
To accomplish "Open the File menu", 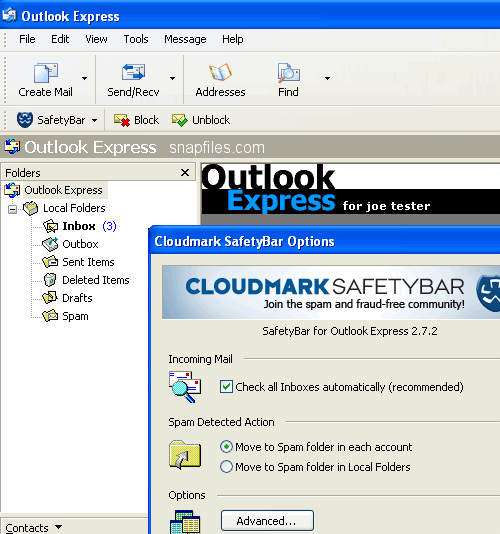I will [x=27, y=39].
